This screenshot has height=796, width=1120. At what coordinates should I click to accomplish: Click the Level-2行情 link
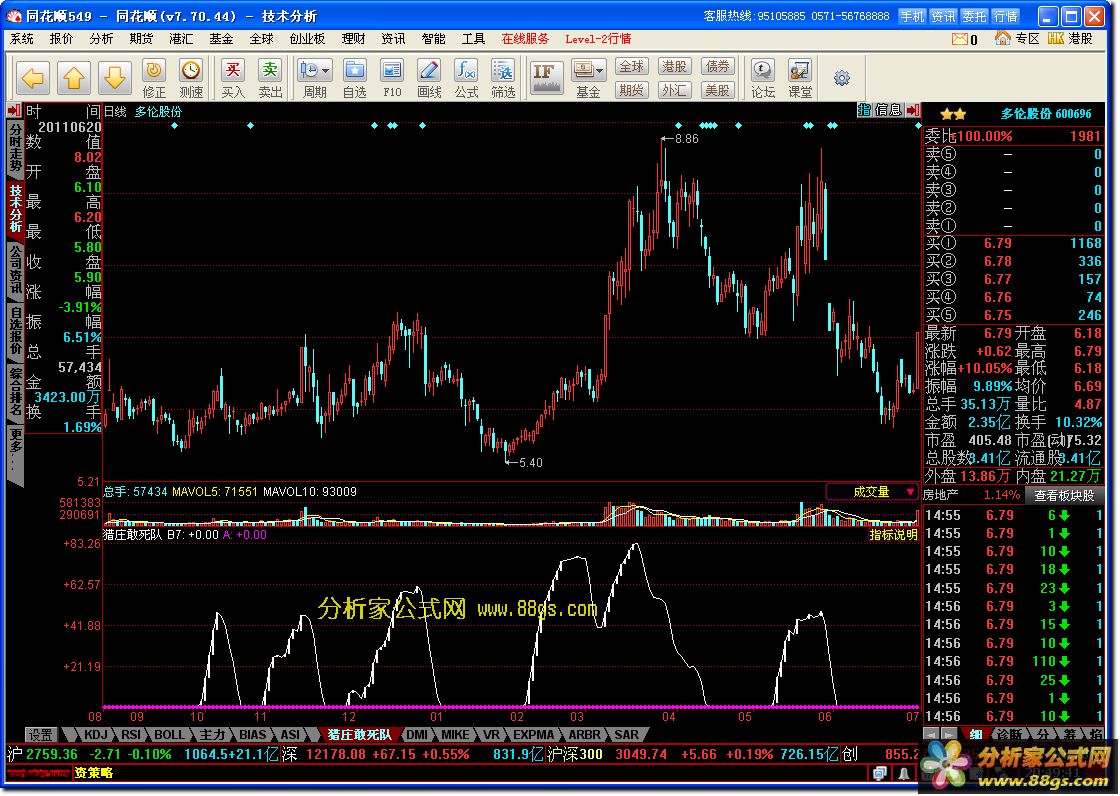598,39
